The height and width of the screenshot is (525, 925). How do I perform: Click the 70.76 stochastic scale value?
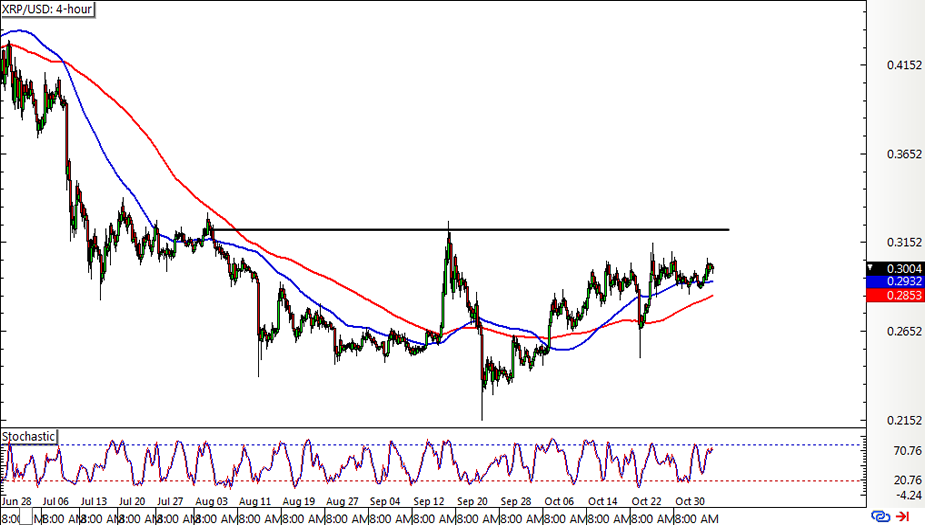pos(907,451)
